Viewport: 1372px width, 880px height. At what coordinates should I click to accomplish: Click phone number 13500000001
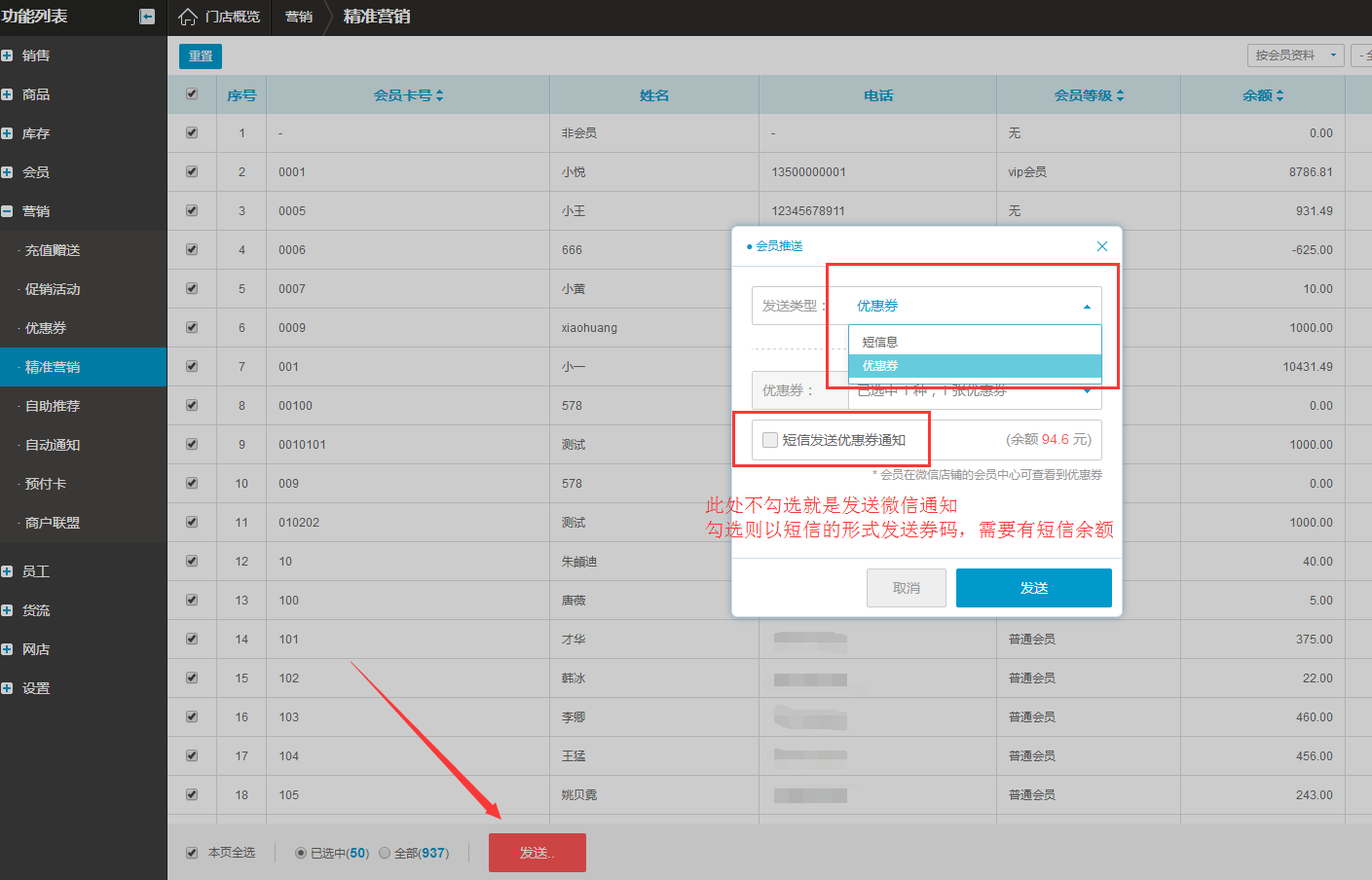(809, 172)
